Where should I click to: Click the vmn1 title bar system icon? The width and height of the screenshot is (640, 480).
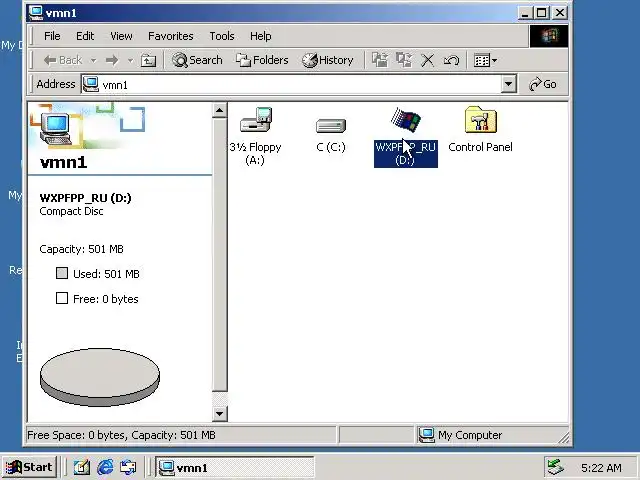pyautogui.click(x=36, y=13)
